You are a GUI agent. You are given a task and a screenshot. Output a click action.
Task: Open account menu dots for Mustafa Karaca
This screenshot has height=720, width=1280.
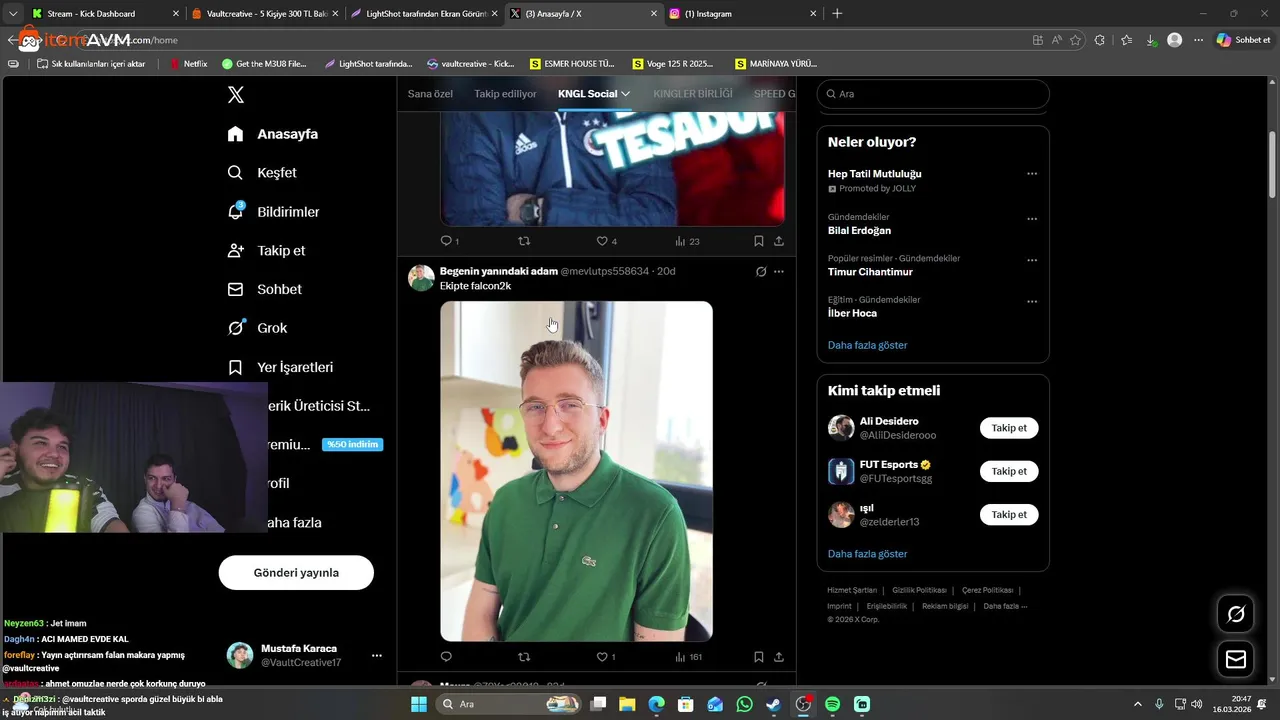pos(377,656)
